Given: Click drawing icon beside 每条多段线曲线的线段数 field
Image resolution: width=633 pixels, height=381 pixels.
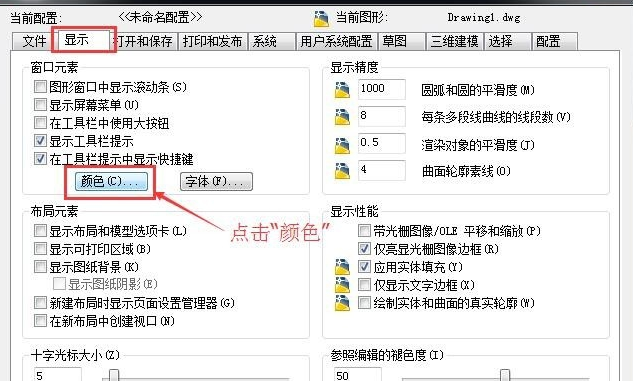Looking at the screenshot, I should pyautogui.click(x=342, y=117).
